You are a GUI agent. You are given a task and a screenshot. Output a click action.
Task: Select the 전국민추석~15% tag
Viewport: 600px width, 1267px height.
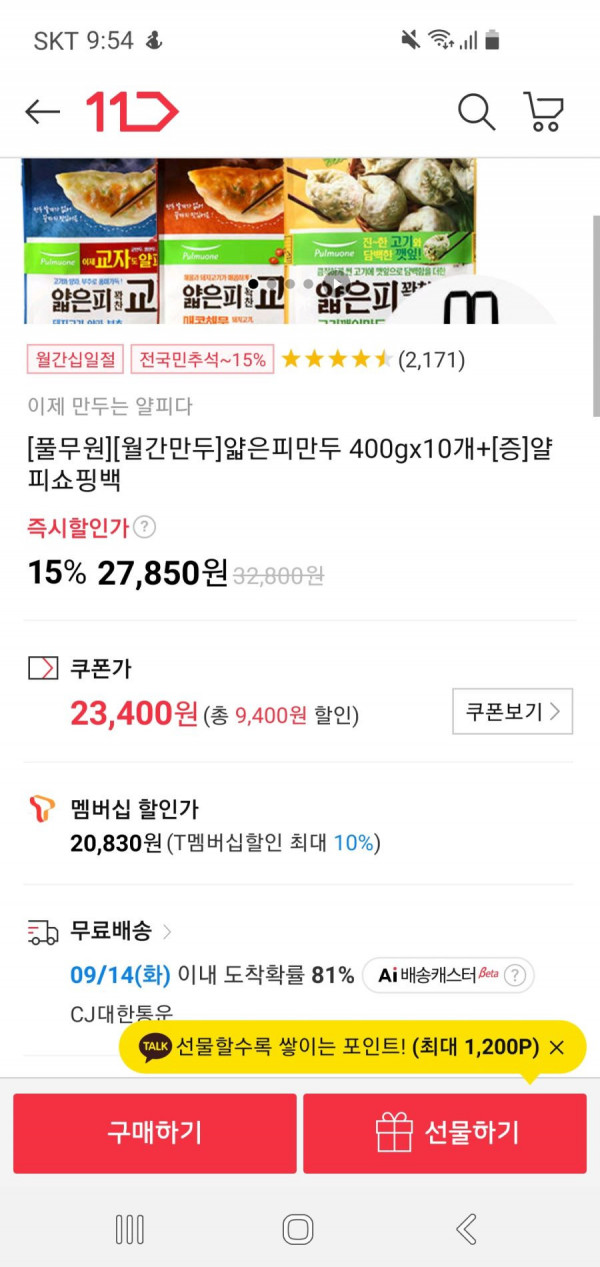tap(202, 359)
